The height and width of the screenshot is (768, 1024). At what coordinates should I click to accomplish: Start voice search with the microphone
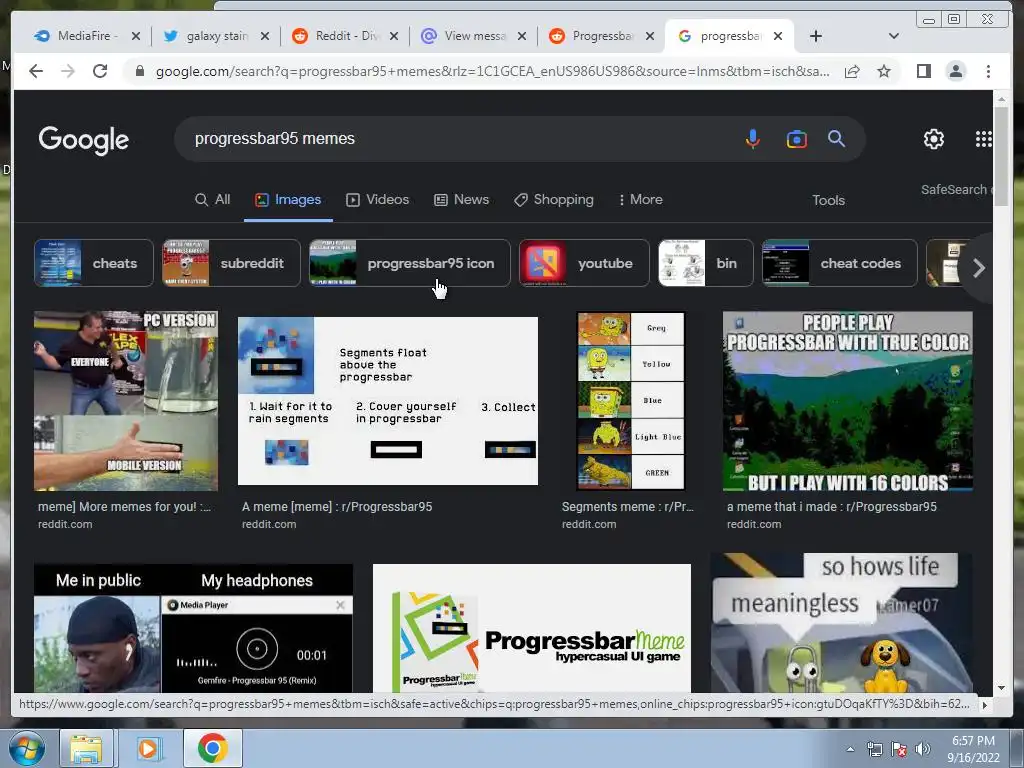click(x=753, y=138)
